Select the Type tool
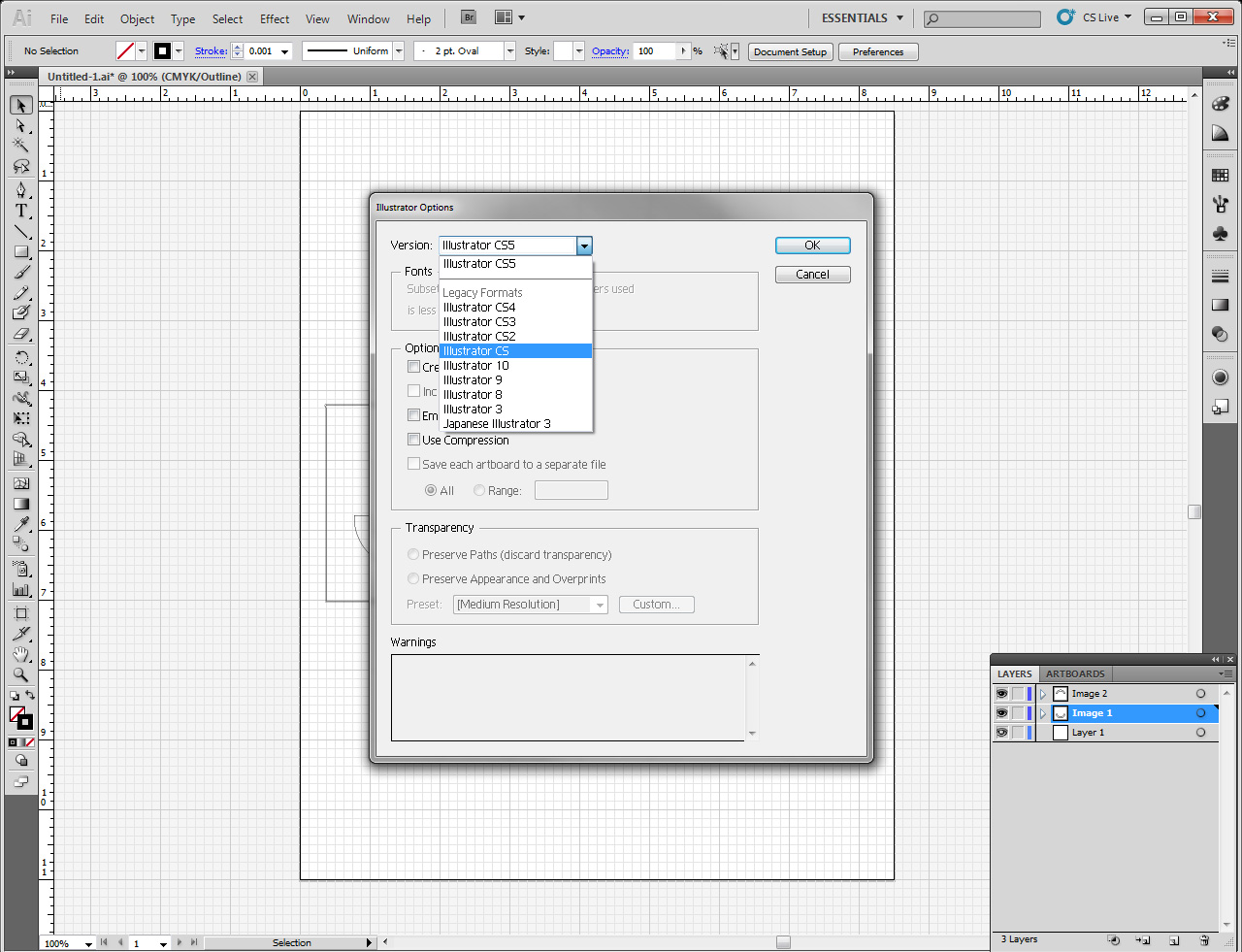 coord(21,211)
